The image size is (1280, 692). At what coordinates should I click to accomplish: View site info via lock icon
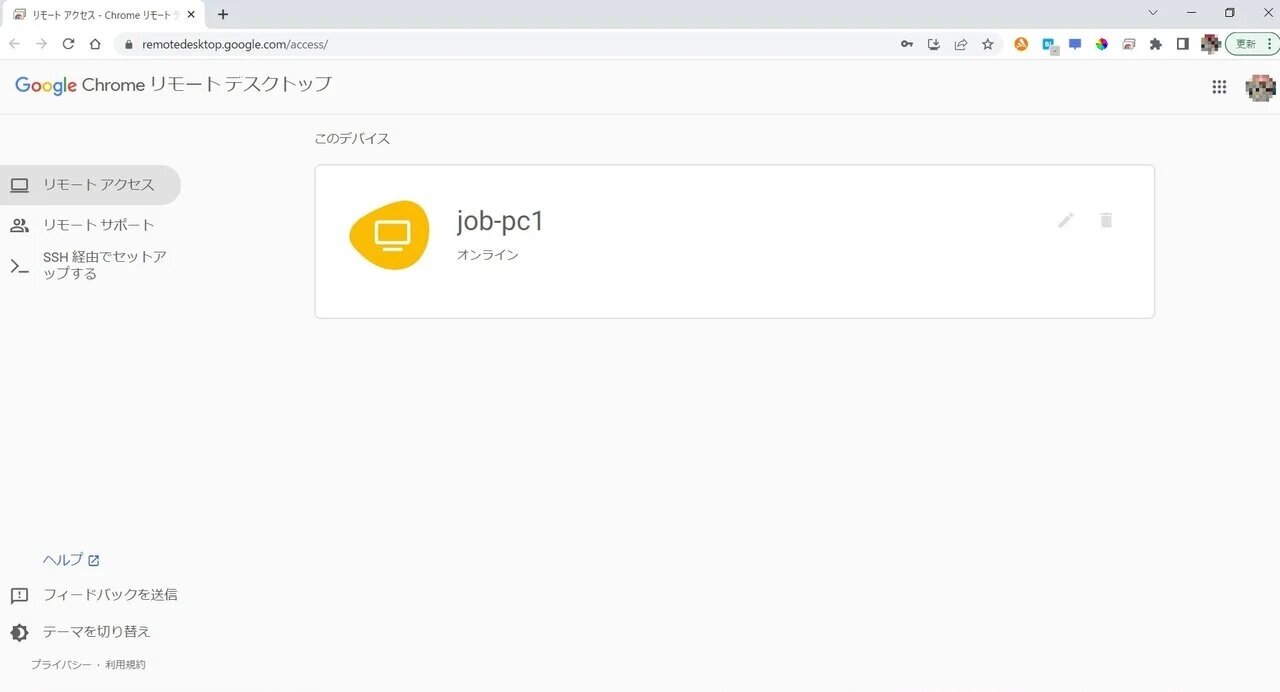tap(127, 45)
